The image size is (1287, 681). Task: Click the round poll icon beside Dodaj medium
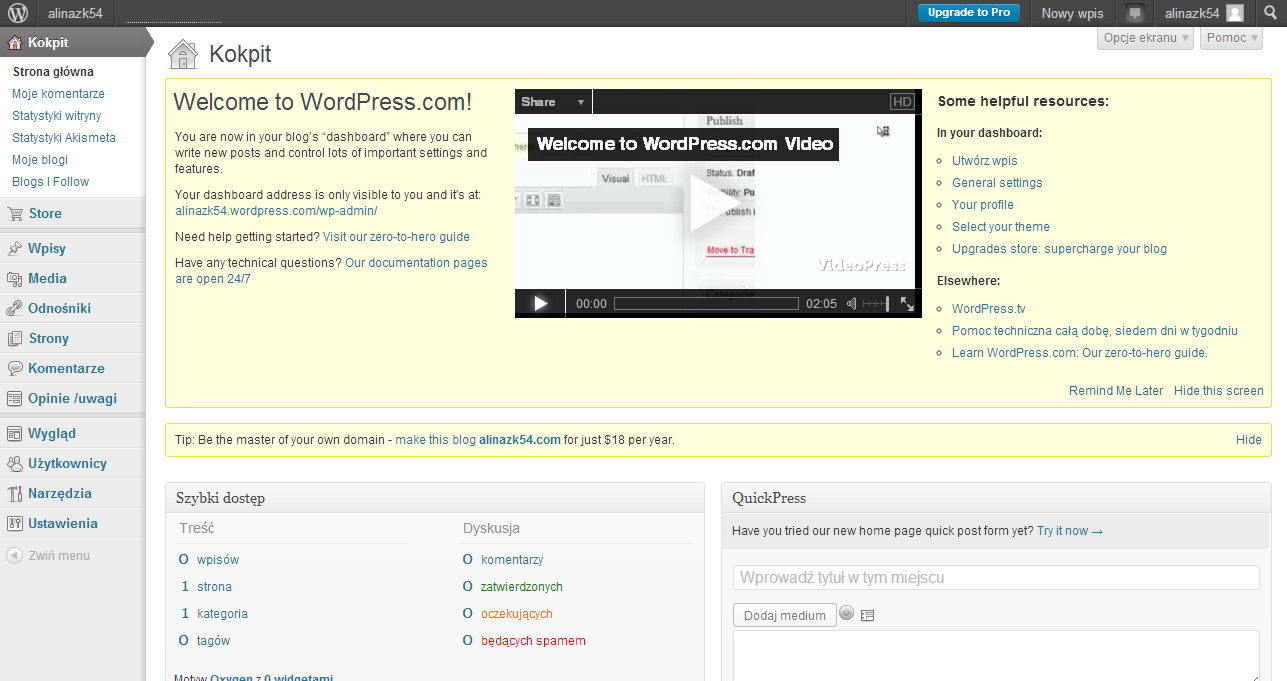click(847, 614)
